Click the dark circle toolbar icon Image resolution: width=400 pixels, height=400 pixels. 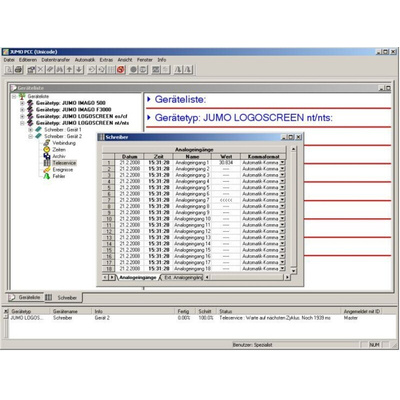[134, 69]
